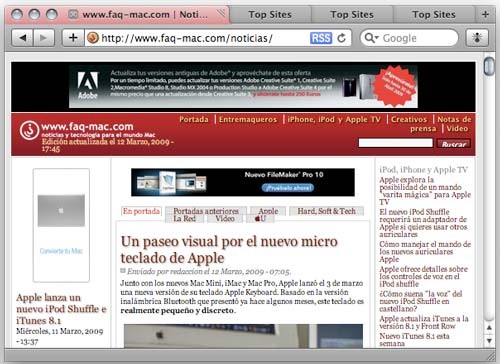The image size is (500, 364).
Task: Select the Portadas anteriores tab
Action: pyautogui.click(x=206, y=211)
